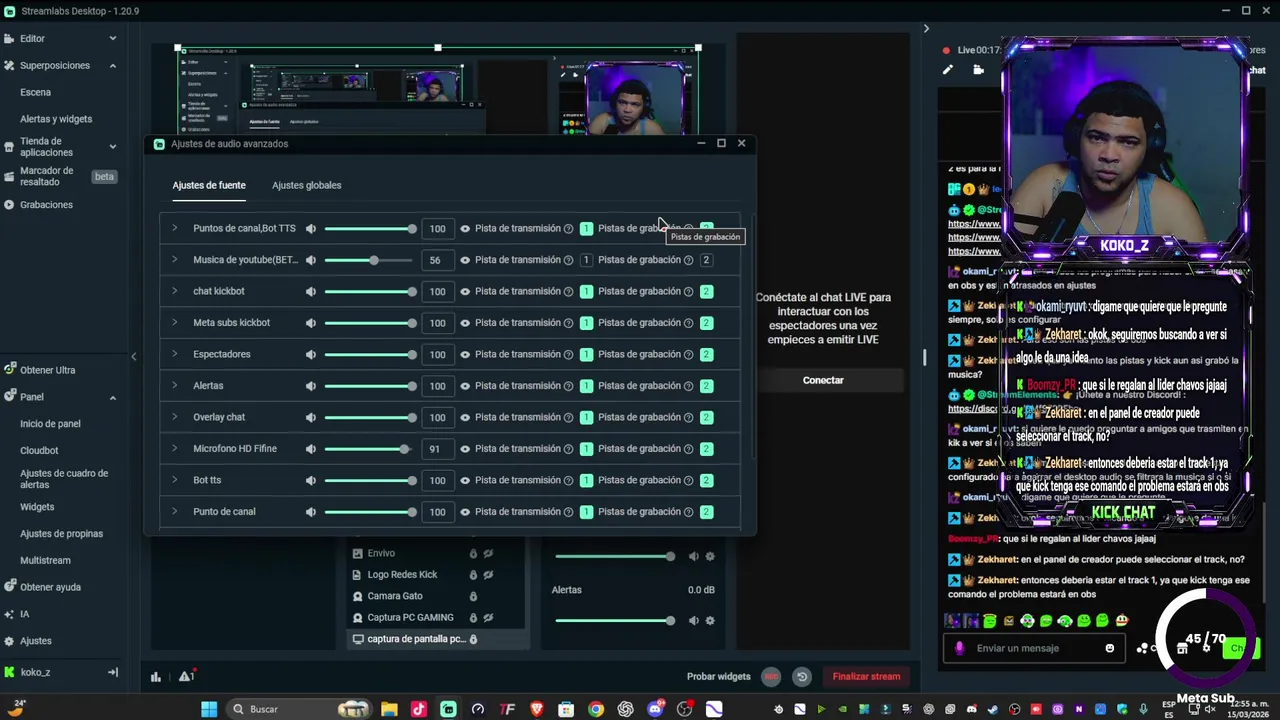The height and width of the screenshot is (720, 1280).
Task: Toggle recording track 2 for Musica de youtube
Action: [x=706, y=260]
